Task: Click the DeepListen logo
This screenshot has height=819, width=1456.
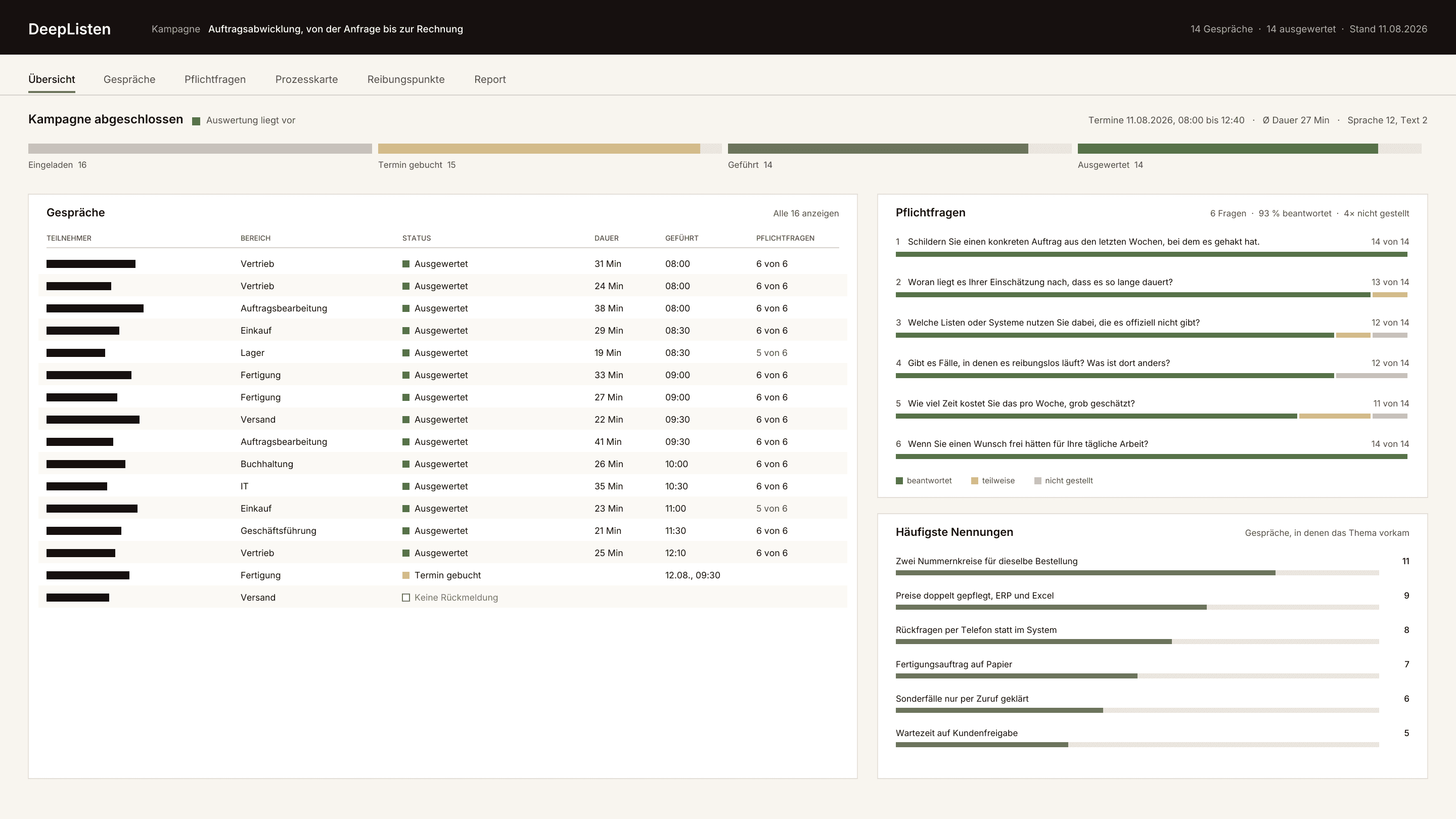Action: pos(70,29)
